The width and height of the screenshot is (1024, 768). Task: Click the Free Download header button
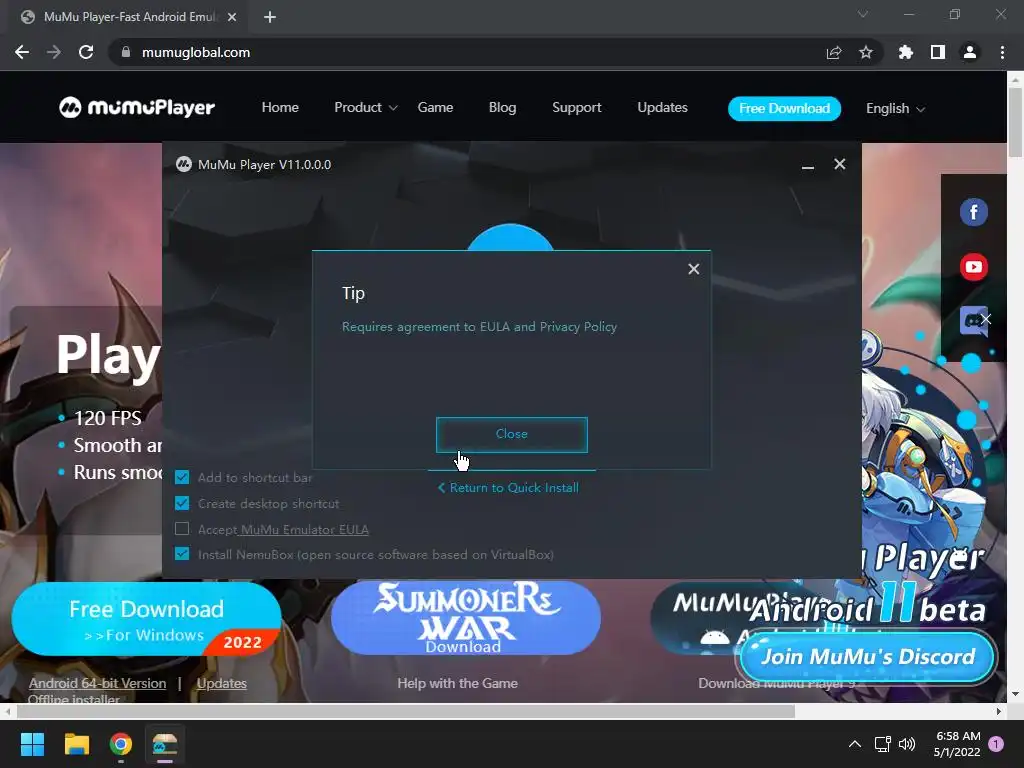point(784,108)
